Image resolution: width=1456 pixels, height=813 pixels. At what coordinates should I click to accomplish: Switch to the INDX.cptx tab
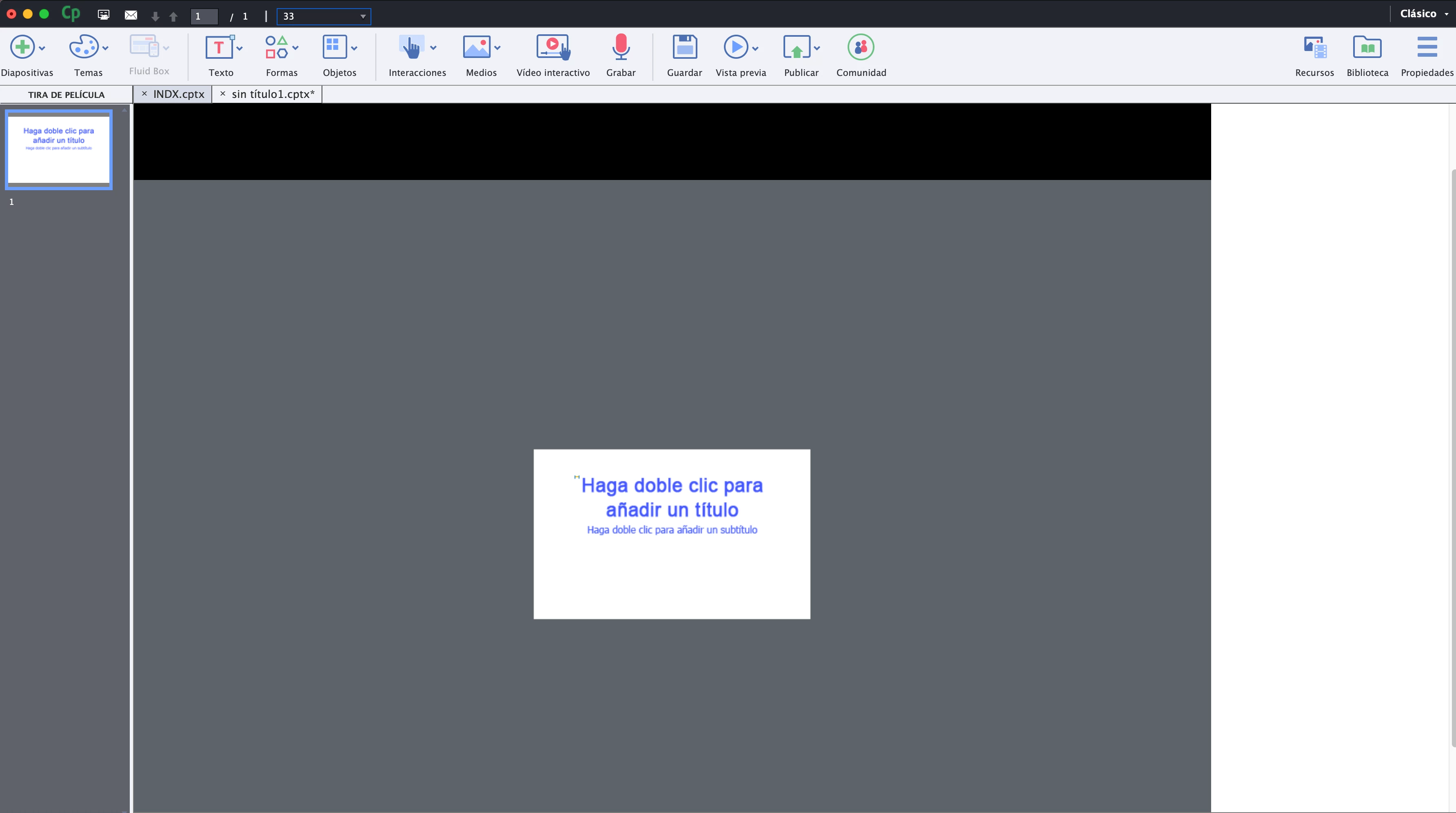coord(179,94)
